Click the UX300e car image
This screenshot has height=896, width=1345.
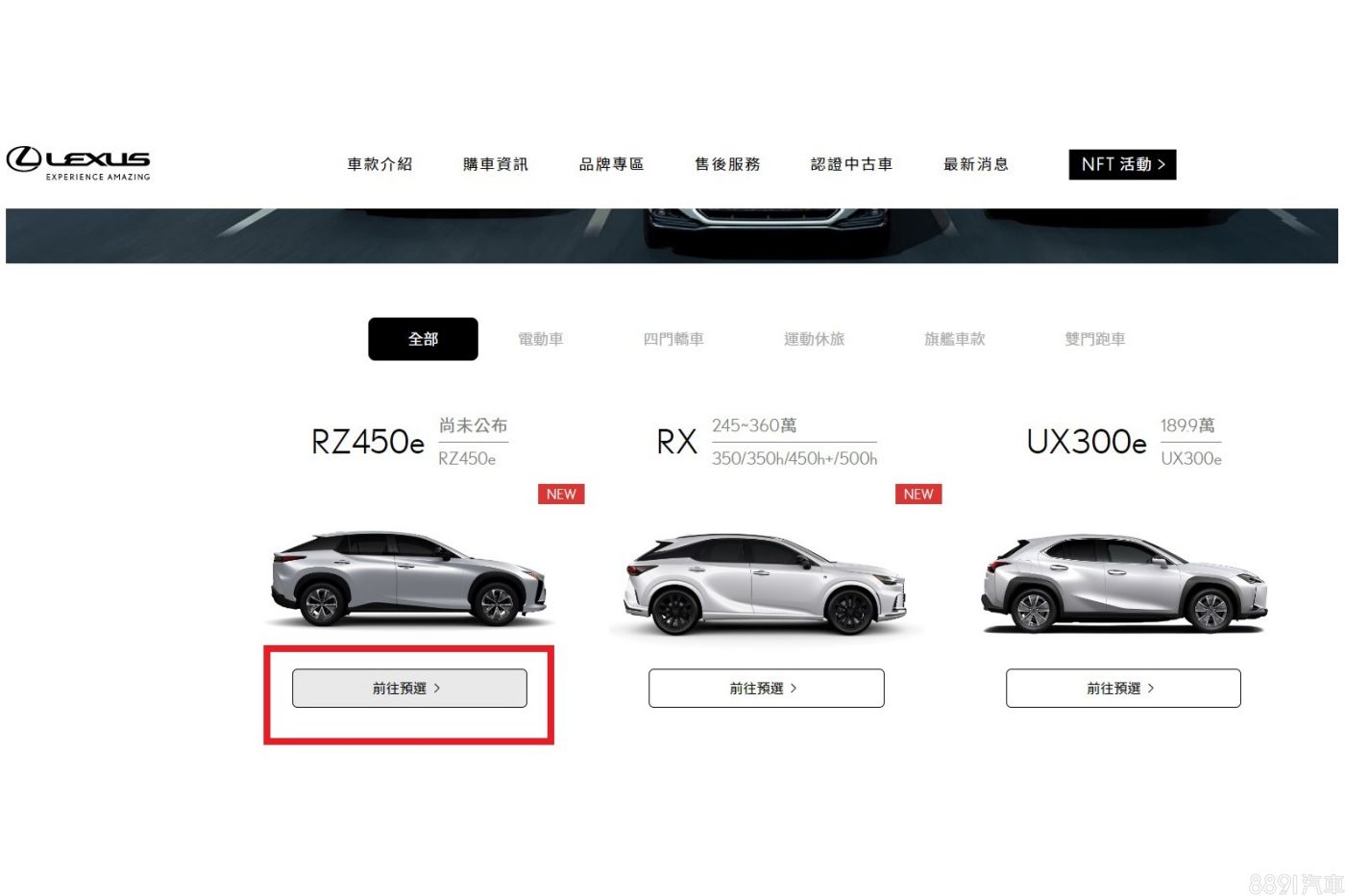click(x=1125, y=583)
